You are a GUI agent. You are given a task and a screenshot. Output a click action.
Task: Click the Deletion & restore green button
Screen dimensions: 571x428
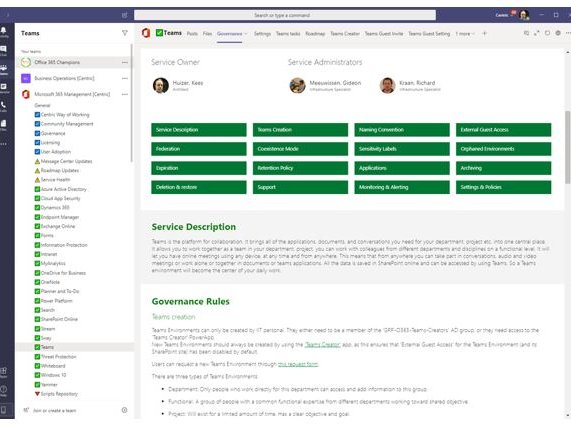199,187
